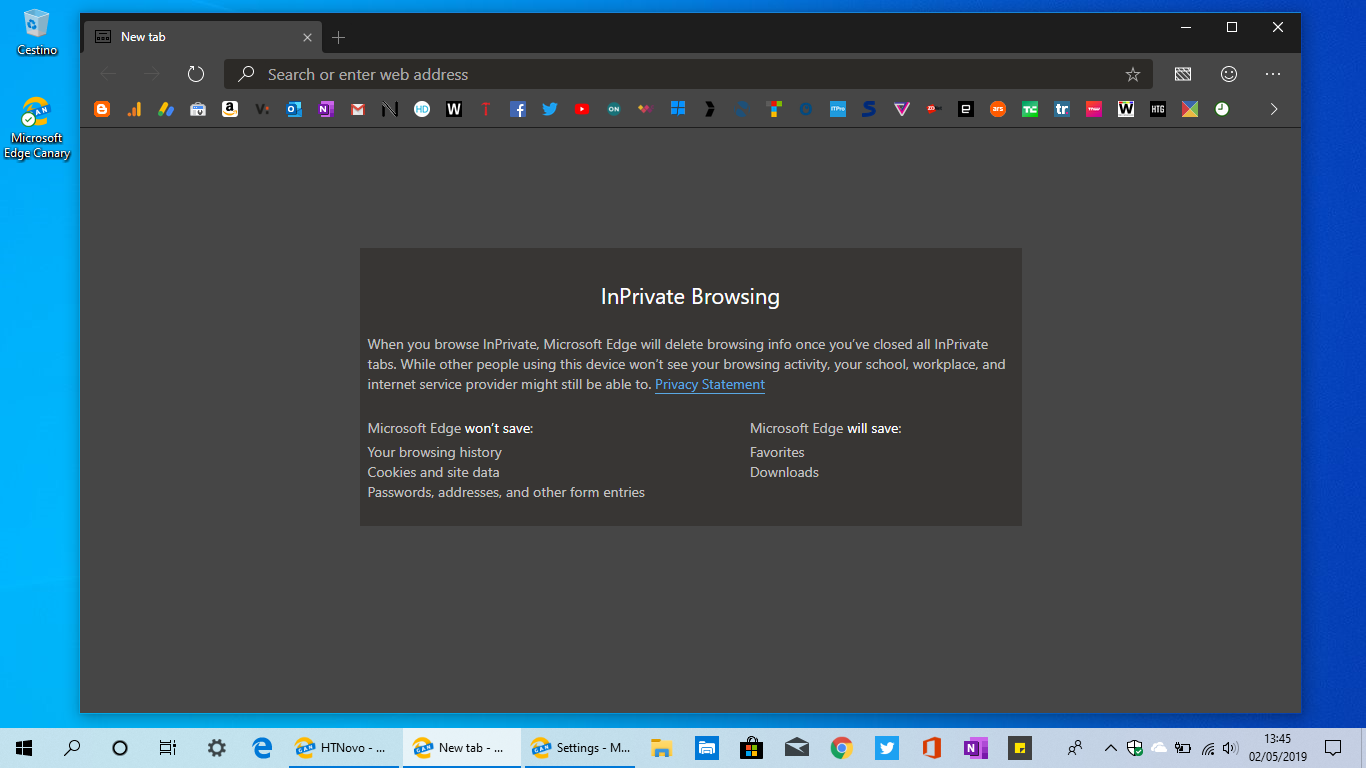Add this page to favorites
1366x768 pixels.
[1132, 74]
